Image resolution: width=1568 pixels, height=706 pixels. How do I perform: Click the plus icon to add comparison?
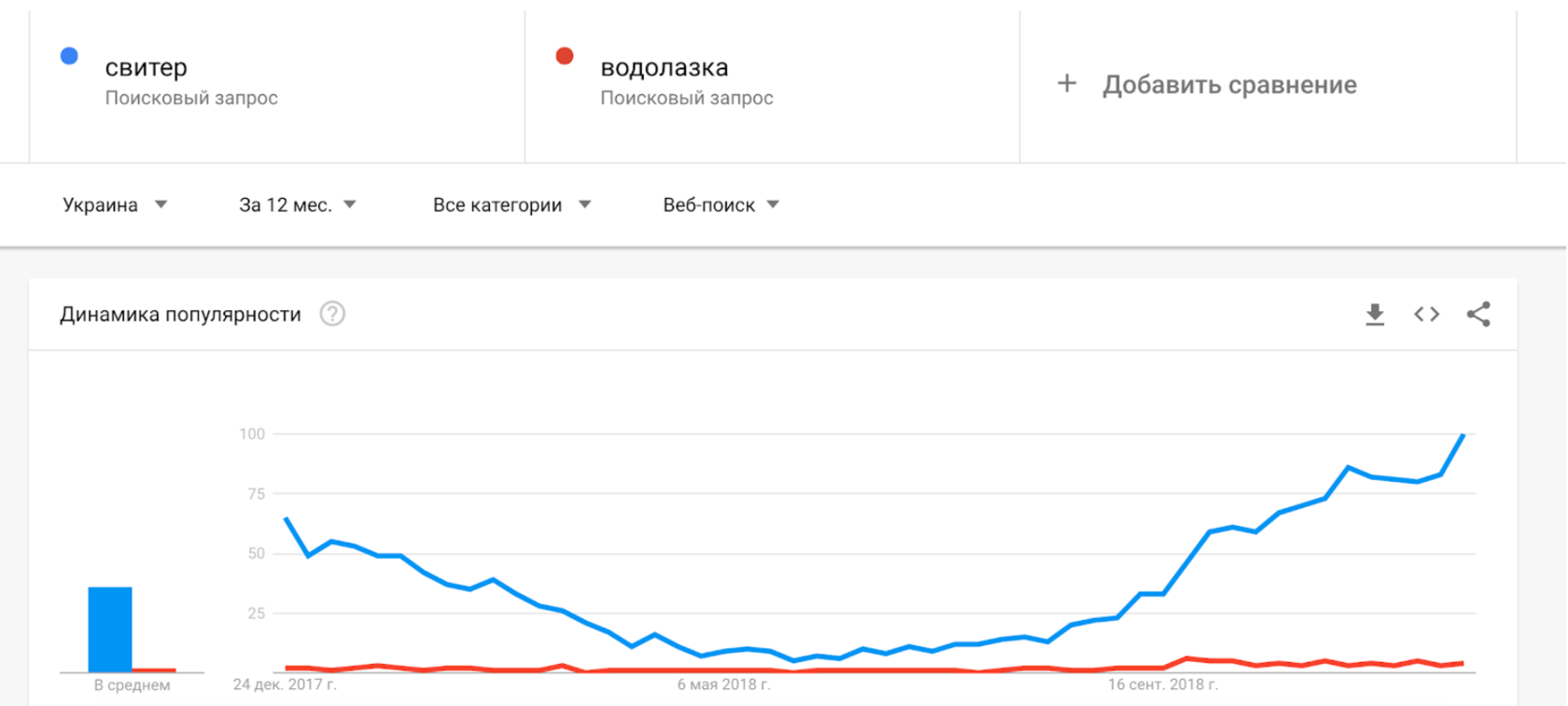(x=1067, y=84)
